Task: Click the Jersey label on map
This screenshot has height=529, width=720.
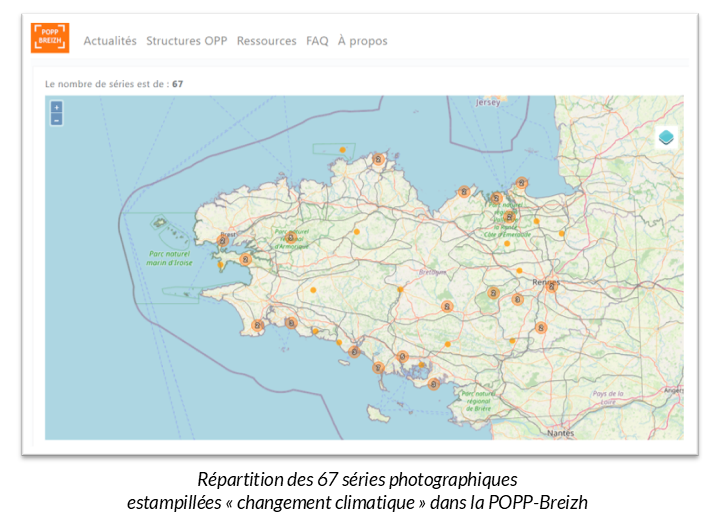Action: click(488, 102)
